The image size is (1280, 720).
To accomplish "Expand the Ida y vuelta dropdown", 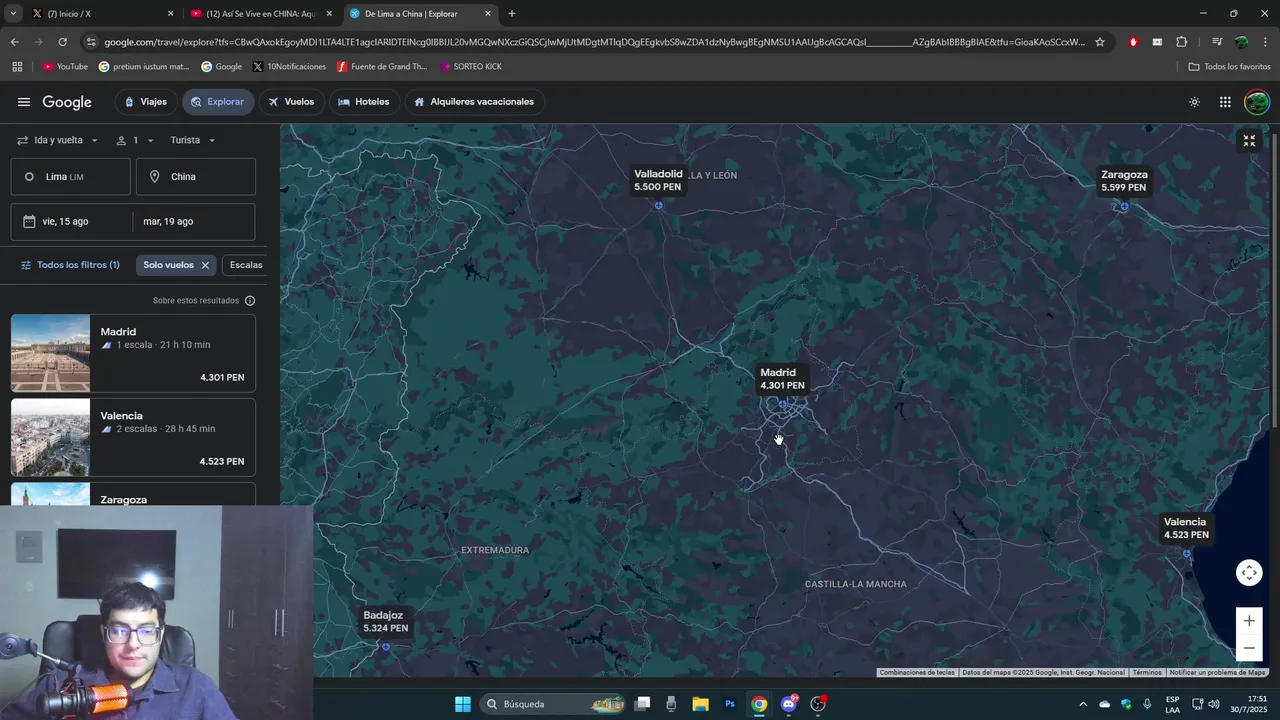I will [x=59, y=140].
